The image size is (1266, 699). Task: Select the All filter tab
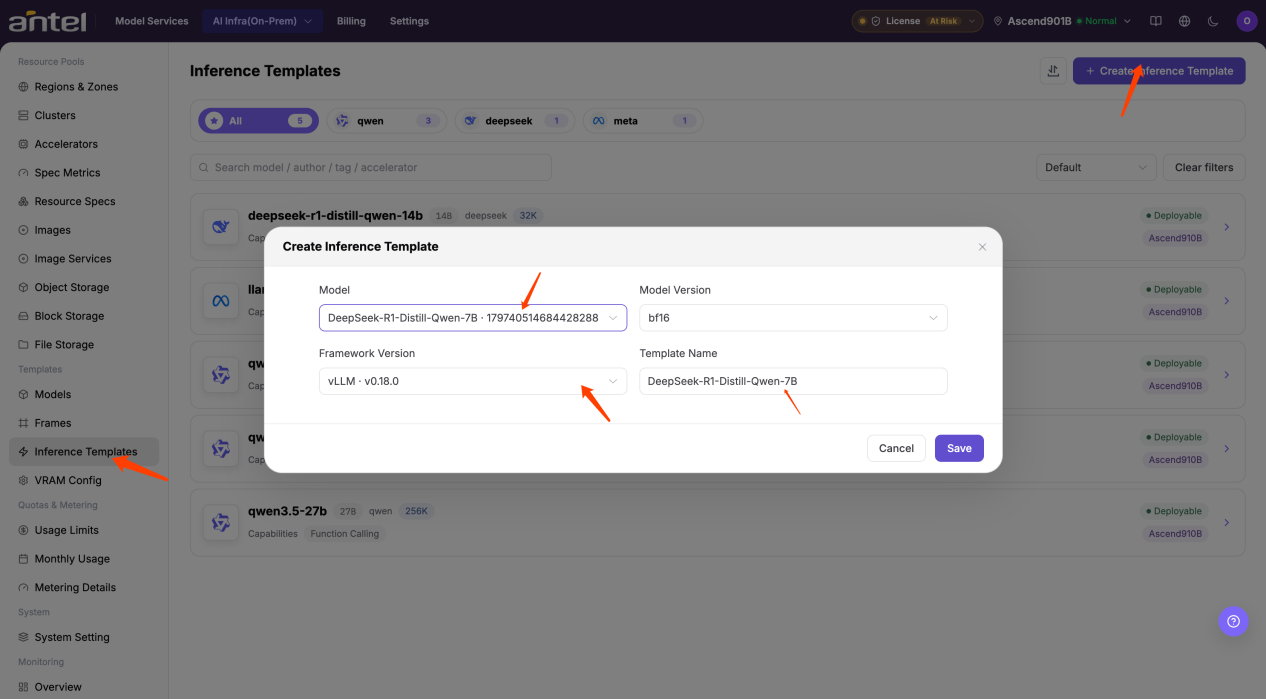coord(258,121)
